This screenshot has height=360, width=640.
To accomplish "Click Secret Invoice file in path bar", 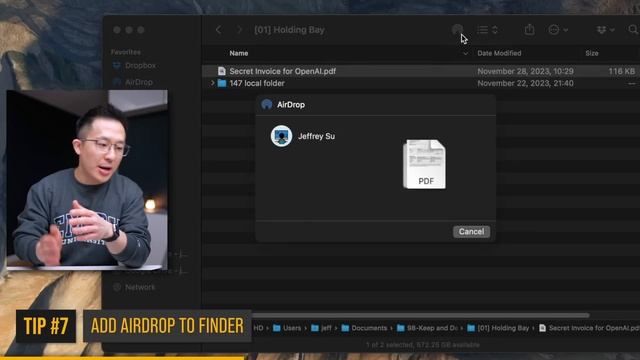I will (x=589, y=328).
